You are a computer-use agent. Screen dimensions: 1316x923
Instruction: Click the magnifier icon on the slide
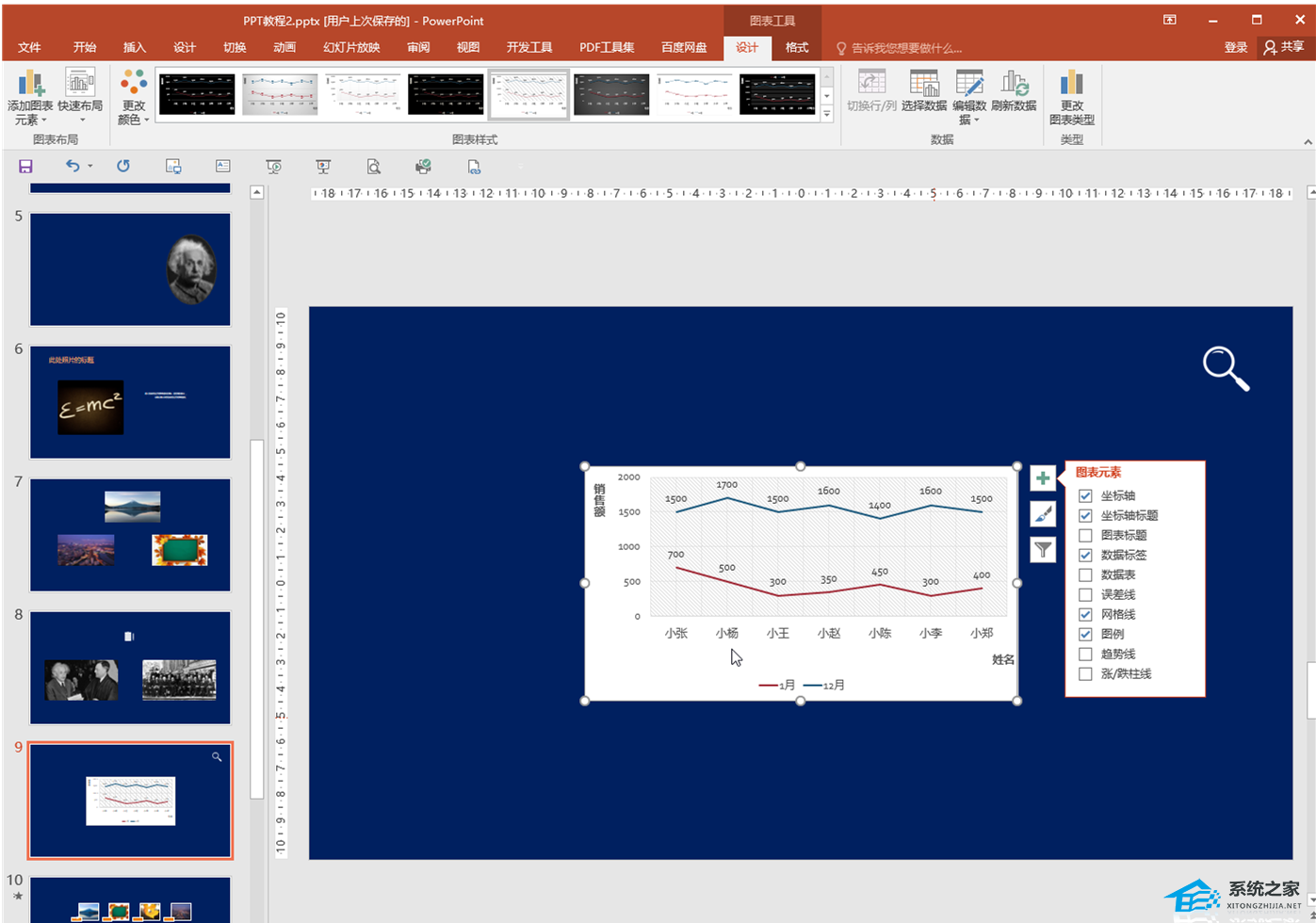click(1226, 368)
